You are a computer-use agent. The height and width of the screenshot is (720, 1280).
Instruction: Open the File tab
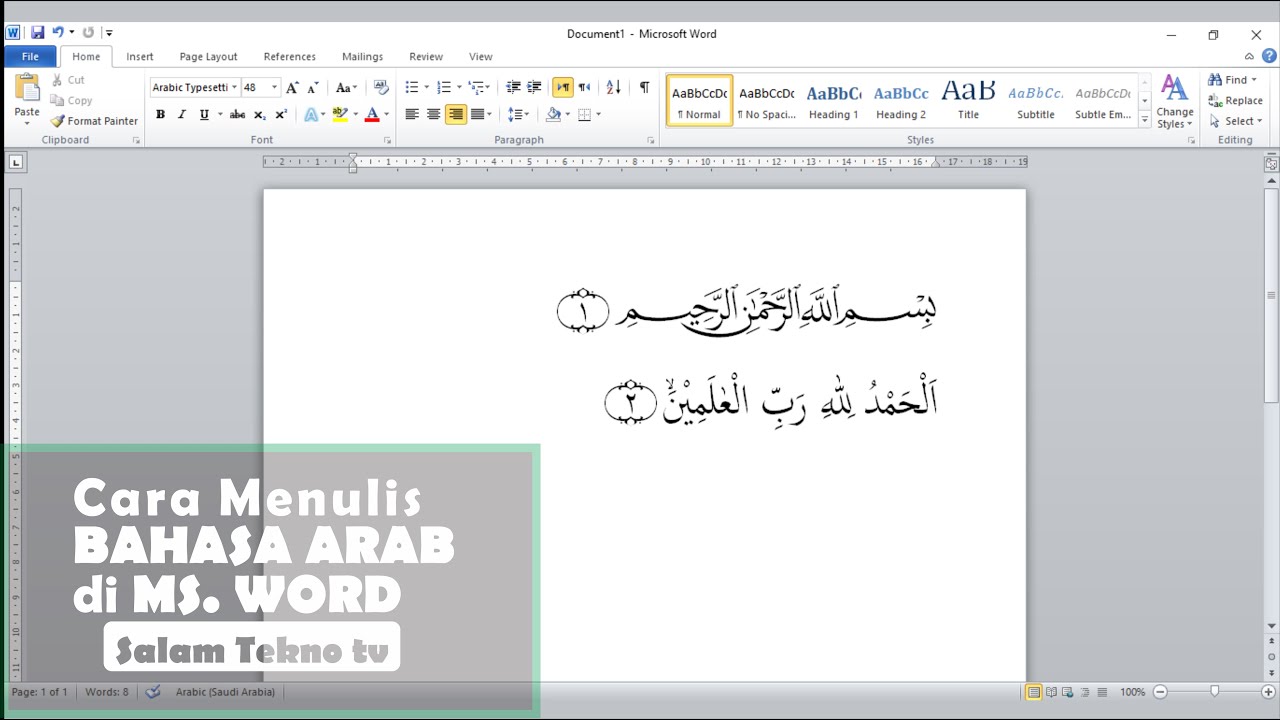point(30,57)
